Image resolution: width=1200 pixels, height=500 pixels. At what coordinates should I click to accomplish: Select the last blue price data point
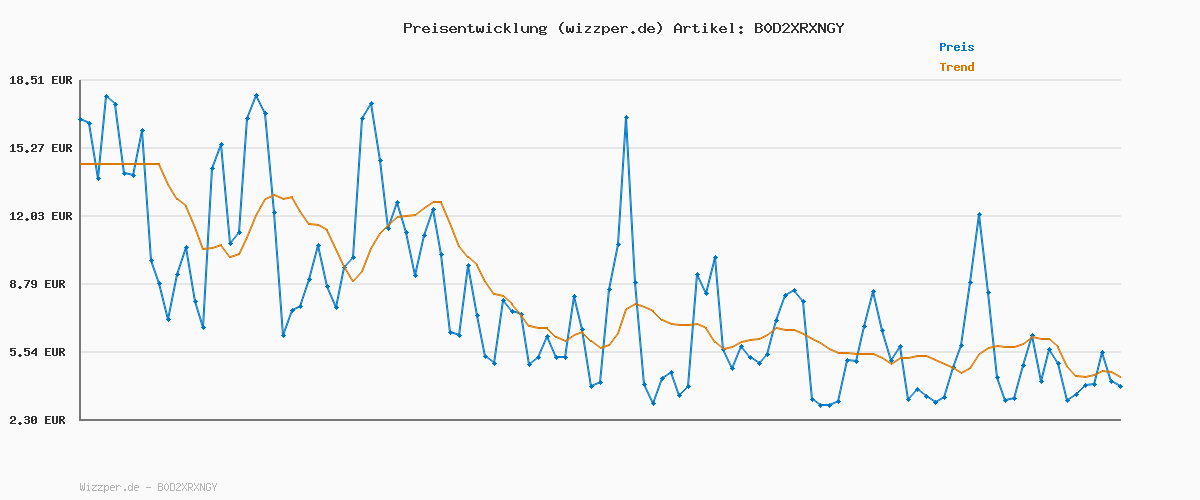pyautogui.click(x=1120, y=386)
